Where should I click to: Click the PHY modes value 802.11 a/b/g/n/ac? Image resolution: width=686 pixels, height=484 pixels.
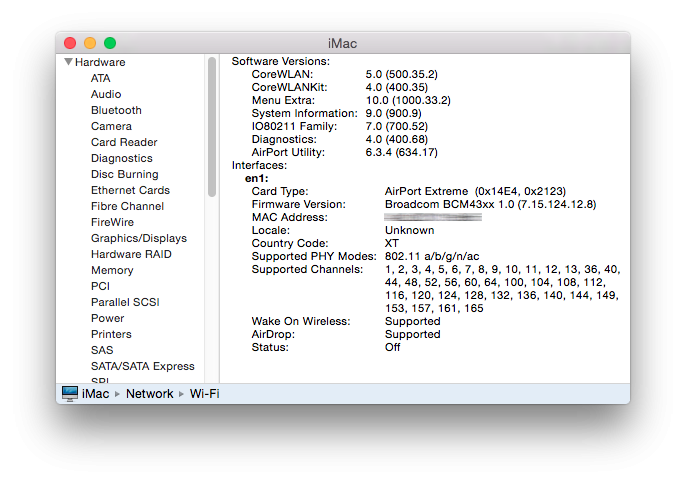(432, 256)
